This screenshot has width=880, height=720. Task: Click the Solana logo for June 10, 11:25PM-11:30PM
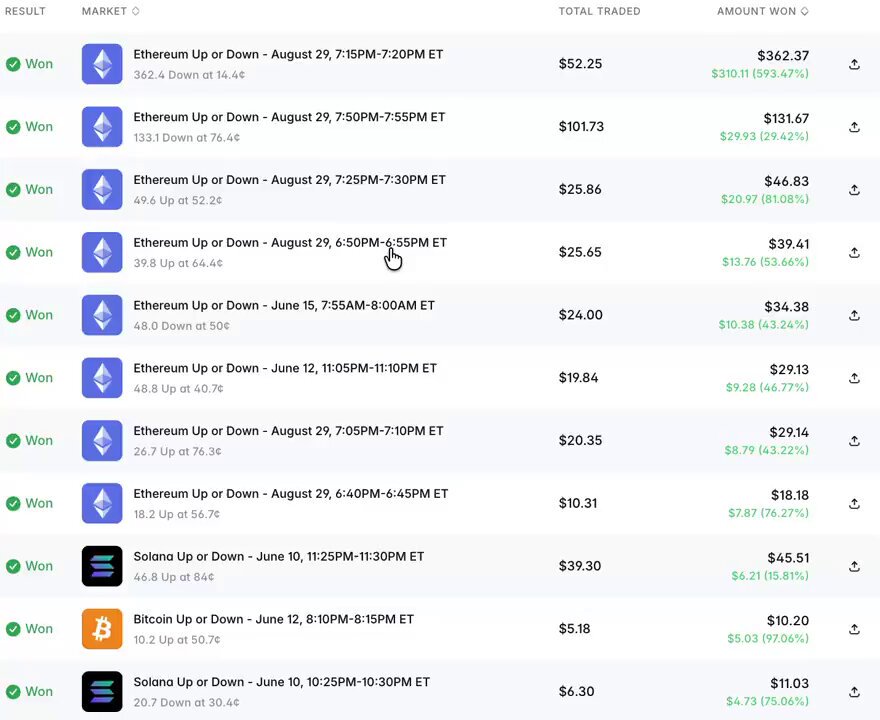pos(102,566)
